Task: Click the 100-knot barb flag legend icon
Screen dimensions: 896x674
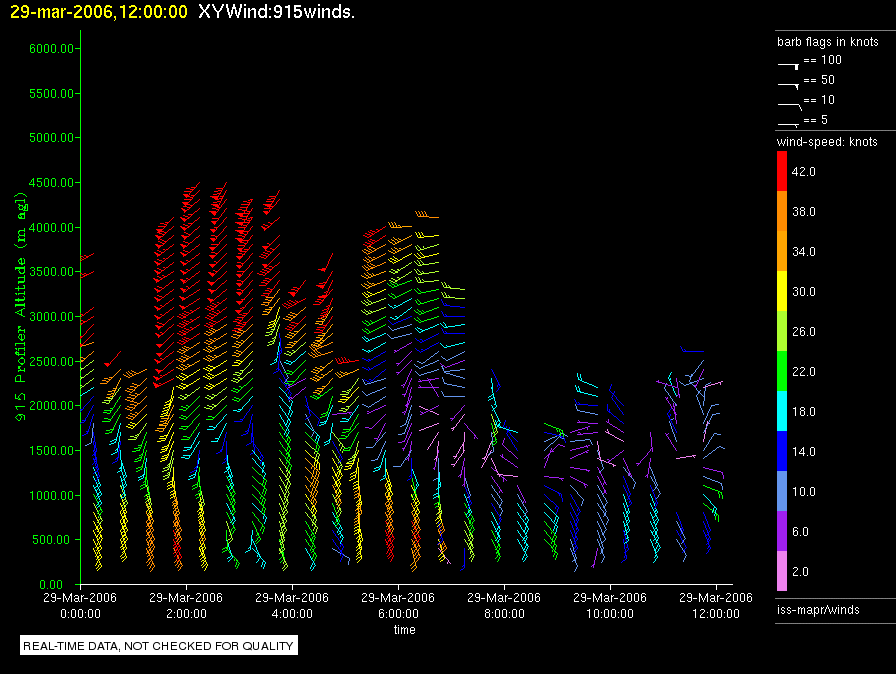Action: coord(789,64)
